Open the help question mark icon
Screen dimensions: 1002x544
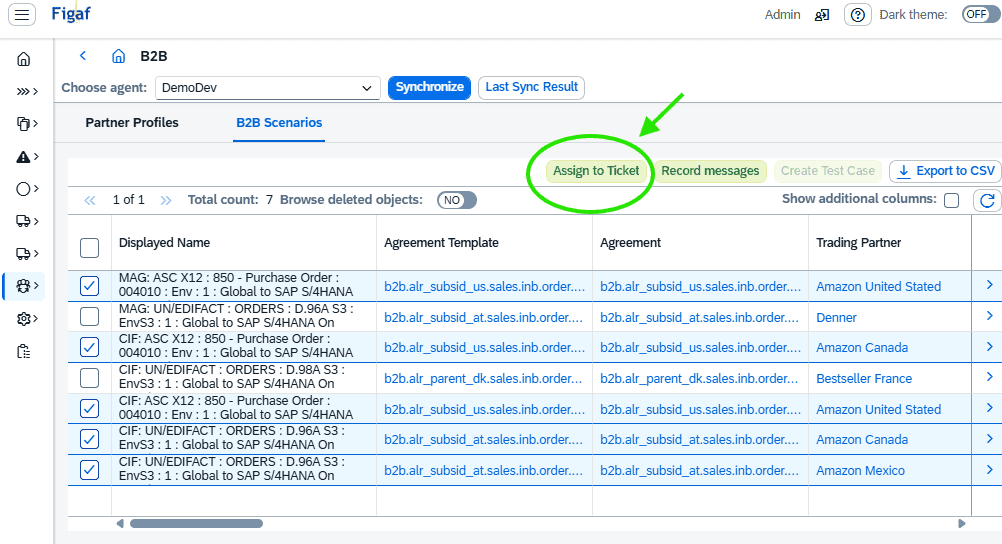(858, 15)
